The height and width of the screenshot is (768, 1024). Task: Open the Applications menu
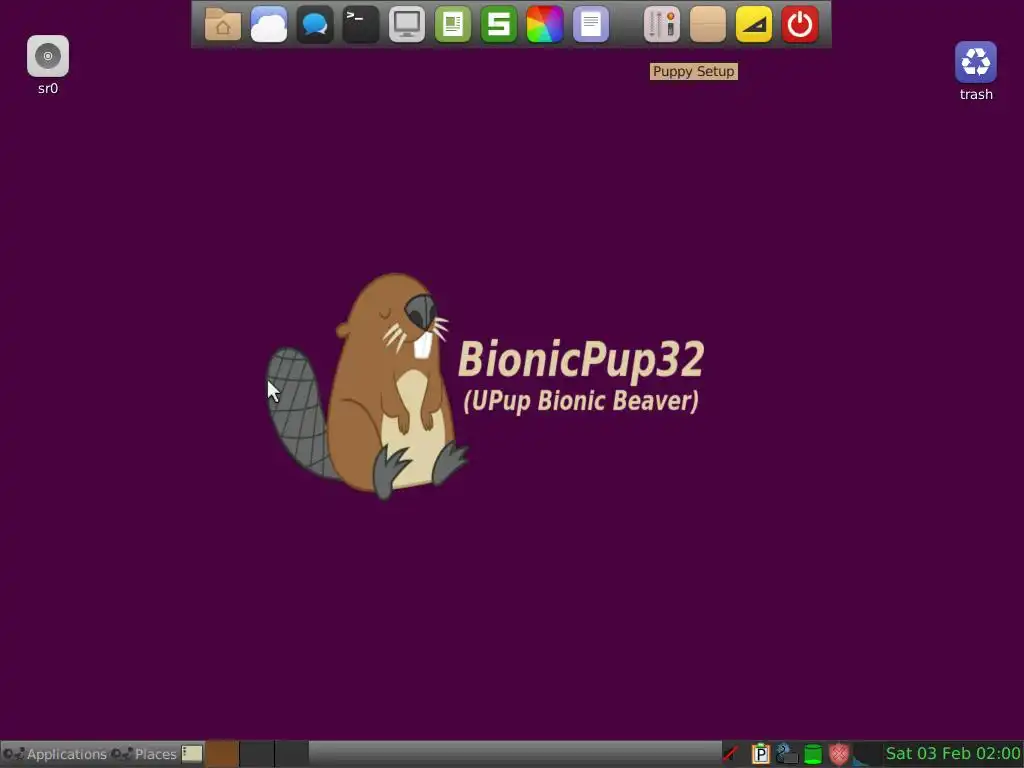coord(55,754)
